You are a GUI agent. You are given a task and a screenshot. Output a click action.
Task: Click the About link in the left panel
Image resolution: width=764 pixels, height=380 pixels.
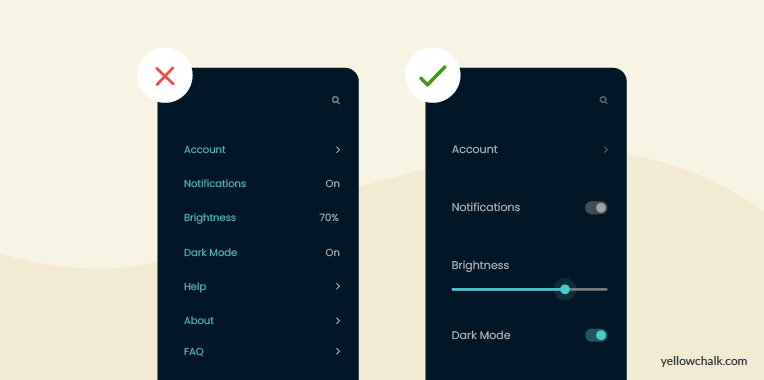click(x=199, y=321)
